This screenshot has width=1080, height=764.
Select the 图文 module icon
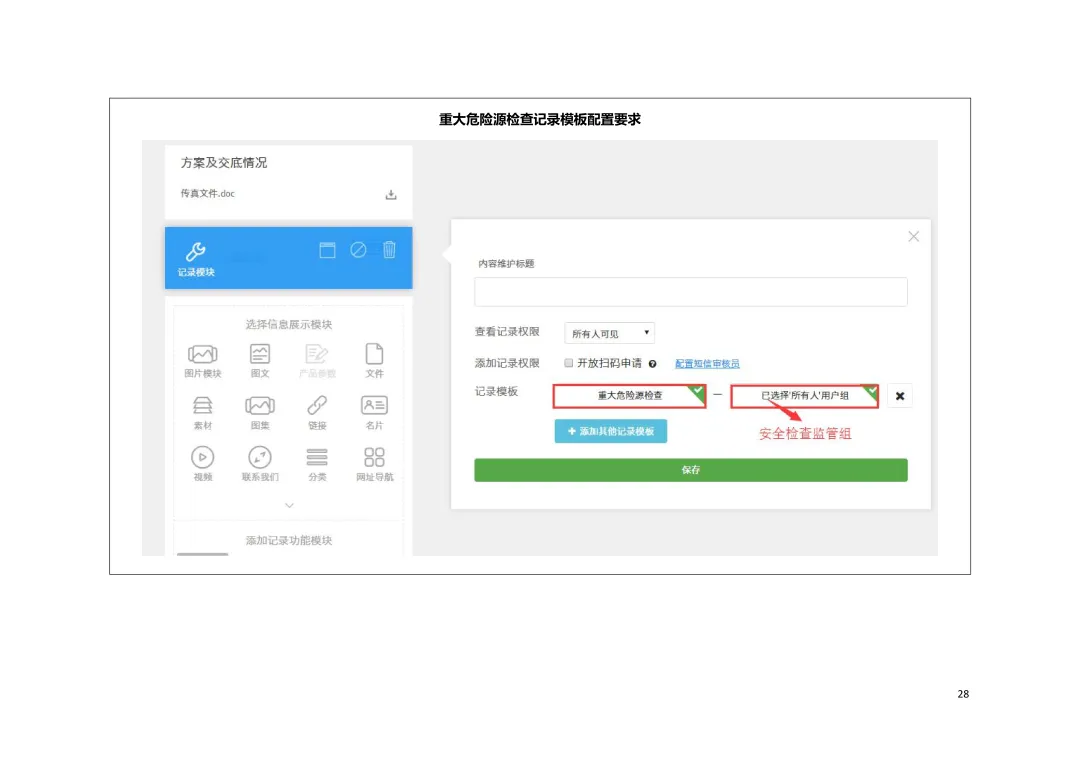[x=260, y=354]
